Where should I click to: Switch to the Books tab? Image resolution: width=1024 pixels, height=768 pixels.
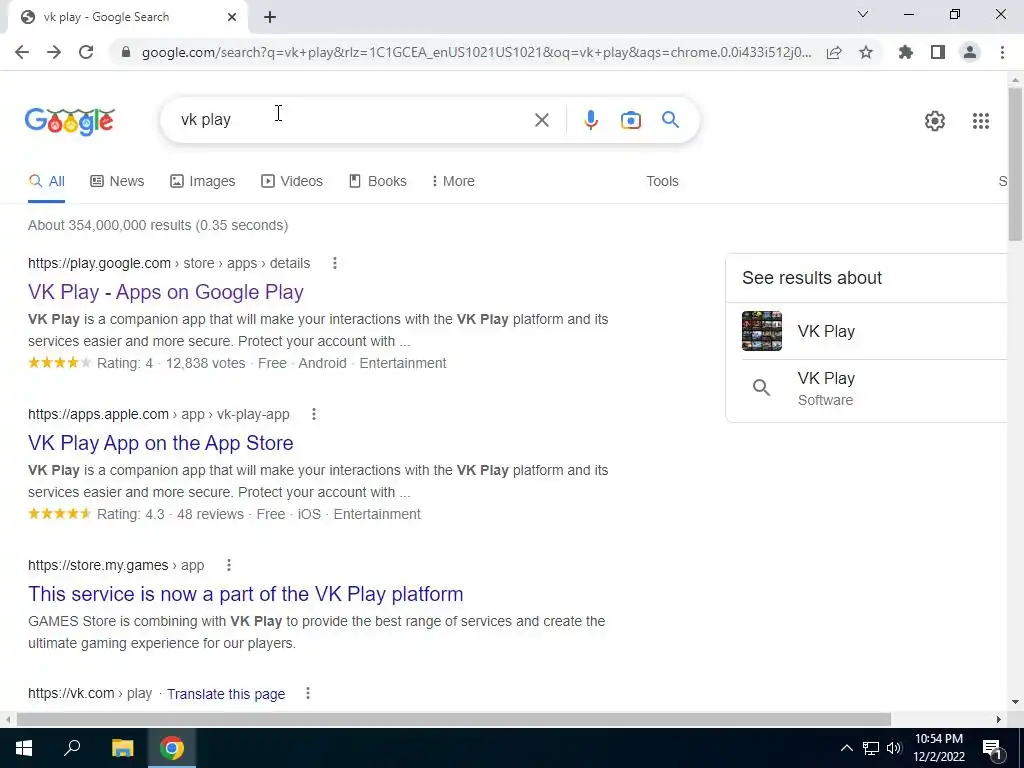tap(377, 182)
